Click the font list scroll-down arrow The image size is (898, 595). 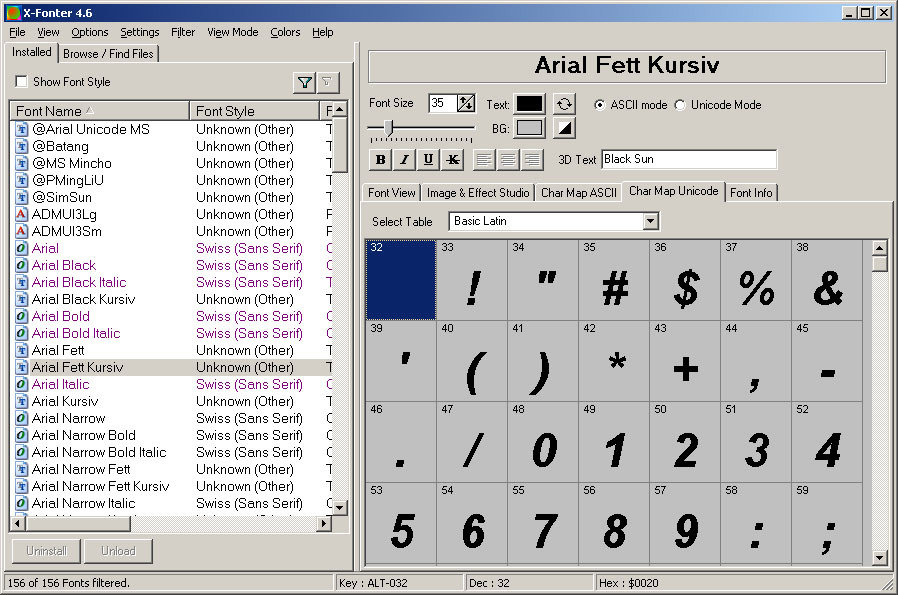pos(340,507)
